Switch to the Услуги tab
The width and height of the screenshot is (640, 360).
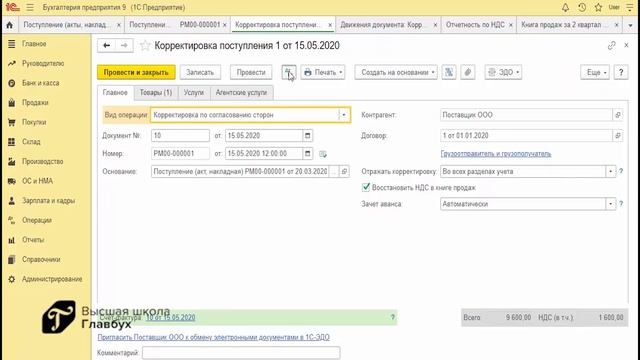tap(193, 93)
